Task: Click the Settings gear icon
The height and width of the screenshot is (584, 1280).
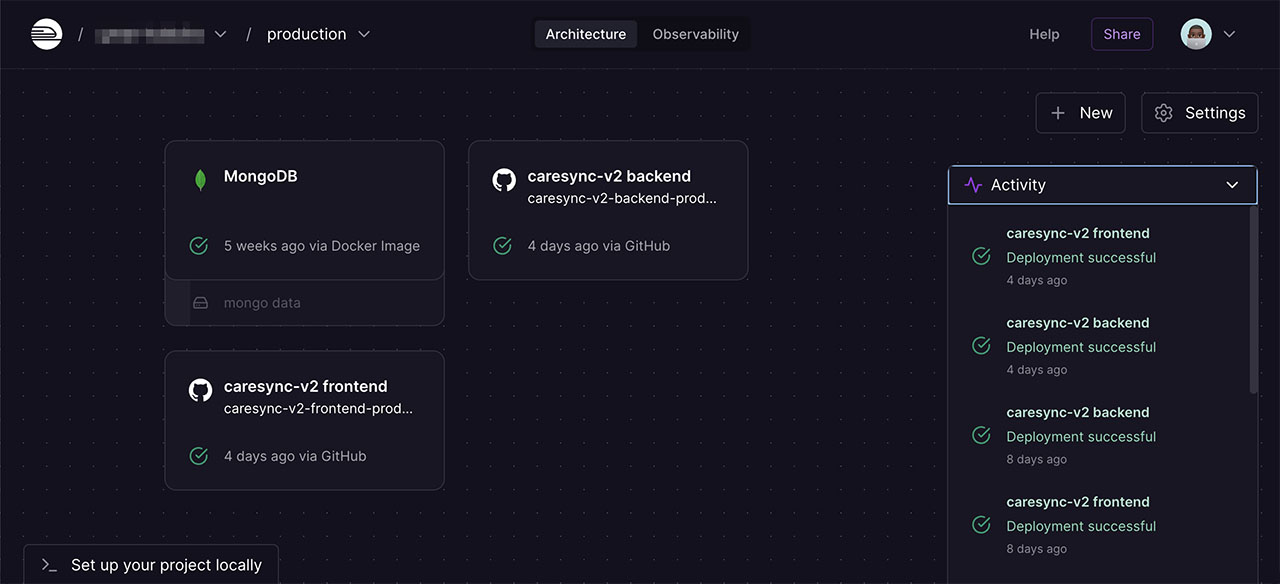Action: tap(1163, 113)
